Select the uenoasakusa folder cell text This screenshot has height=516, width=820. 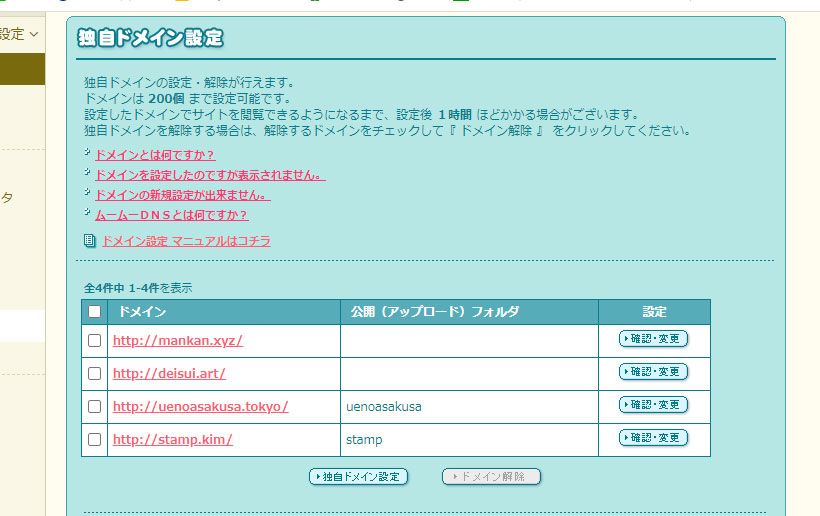(x=384, y=407)
